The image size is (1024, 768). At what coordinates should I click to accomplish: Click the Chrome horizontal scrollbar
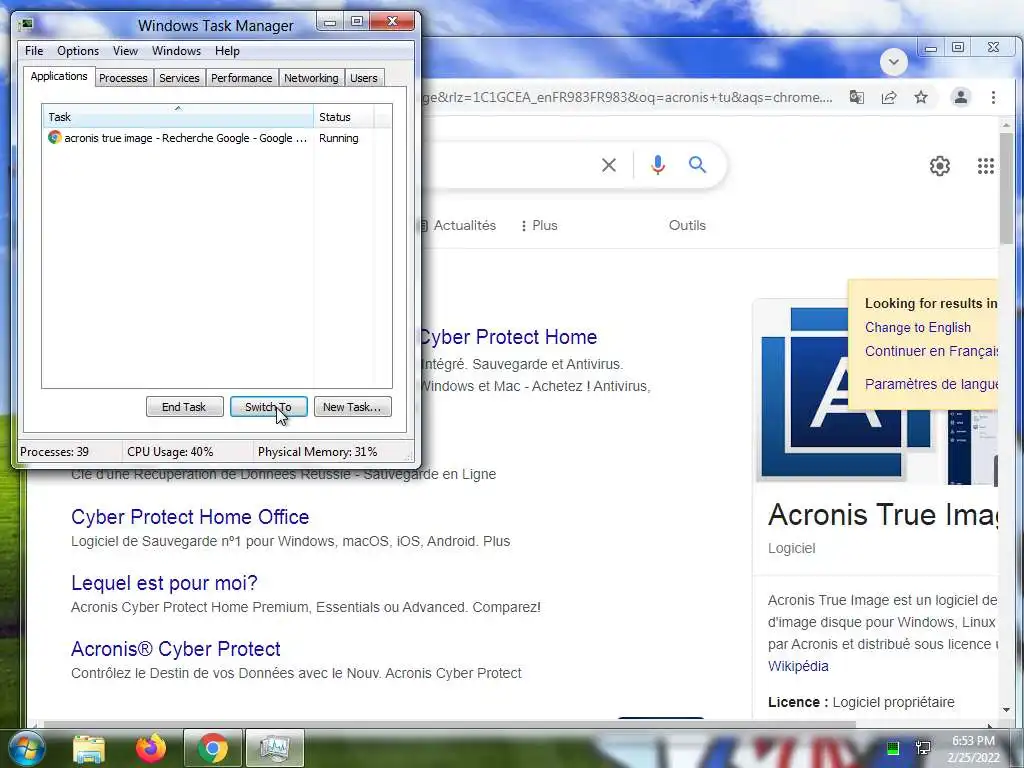tap(449, 724)
